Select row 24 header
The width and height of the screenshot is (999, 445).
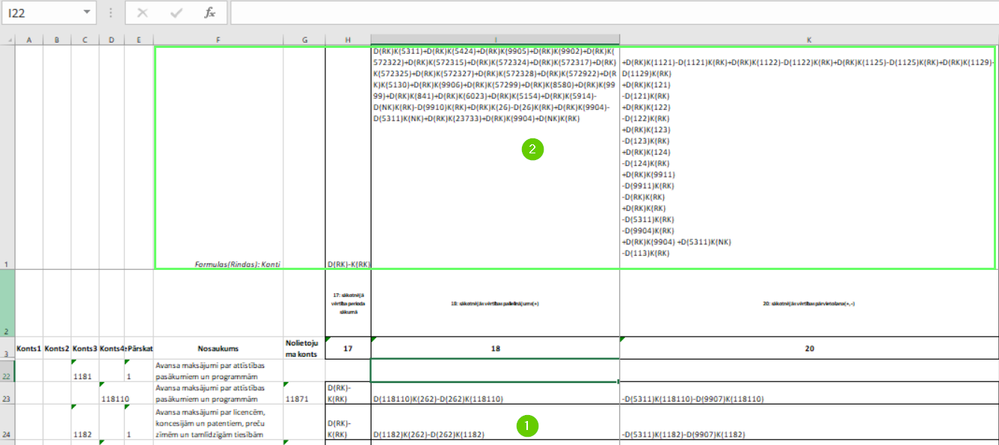(7, 422)
